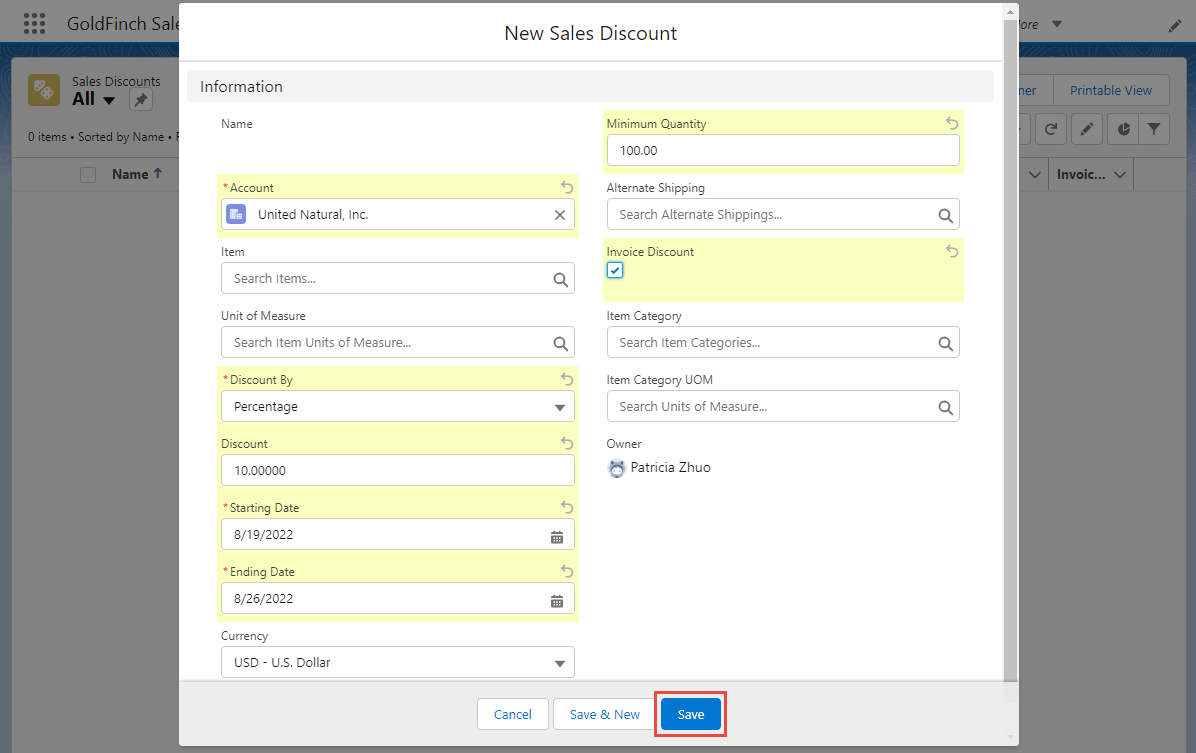Viewport: 1196px width, 753px height.
Task: Click Search Alternate Shippings field
Action: pos(783,214)
